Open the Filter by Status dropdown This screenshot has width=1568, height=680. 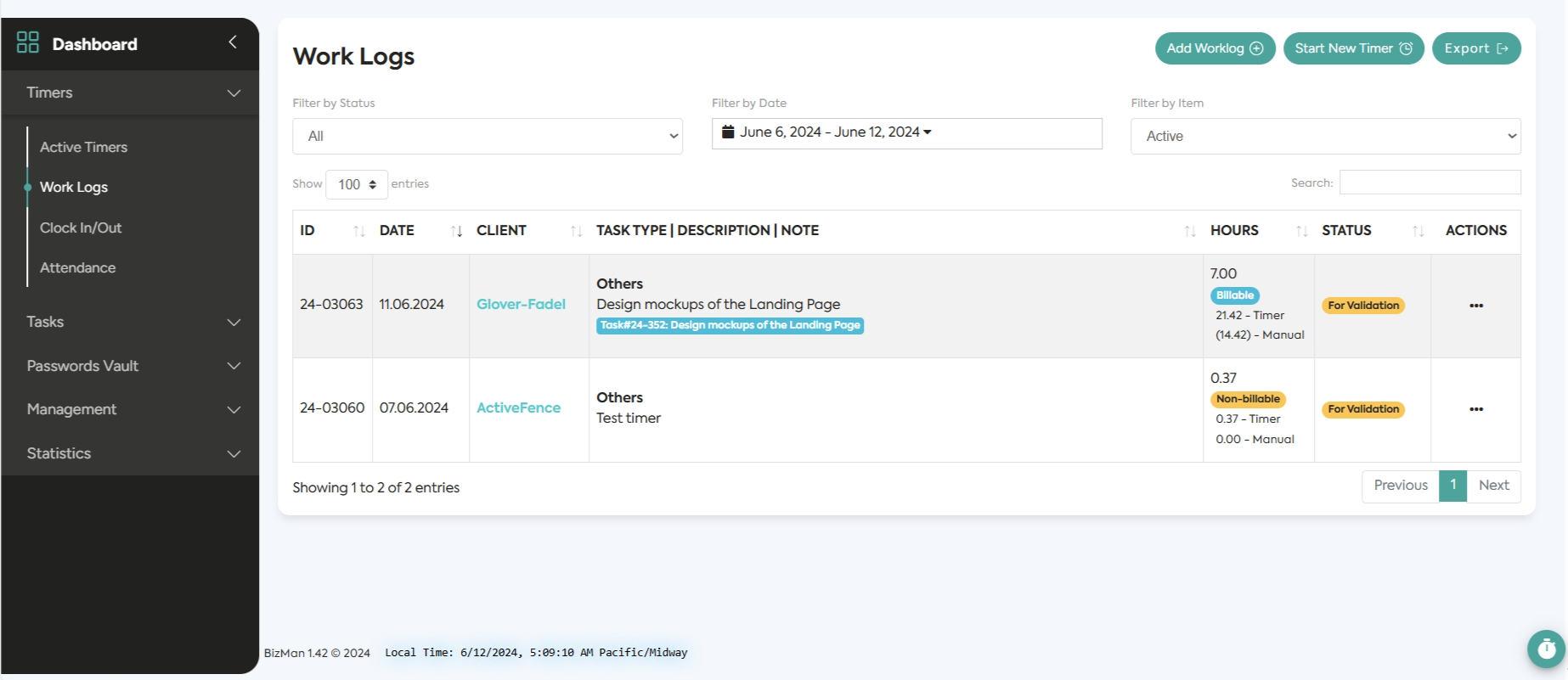click(x=488, y=136)
